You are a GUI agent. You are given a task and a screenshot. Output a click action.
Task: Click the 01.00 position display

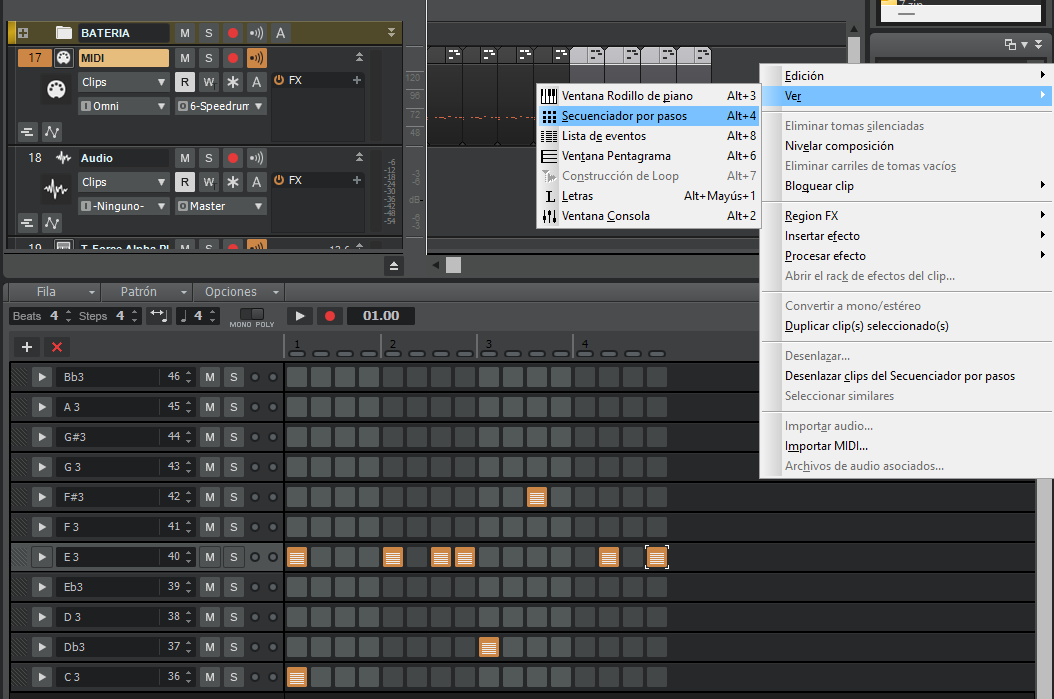pyautogui.click(x=380, y=316)
